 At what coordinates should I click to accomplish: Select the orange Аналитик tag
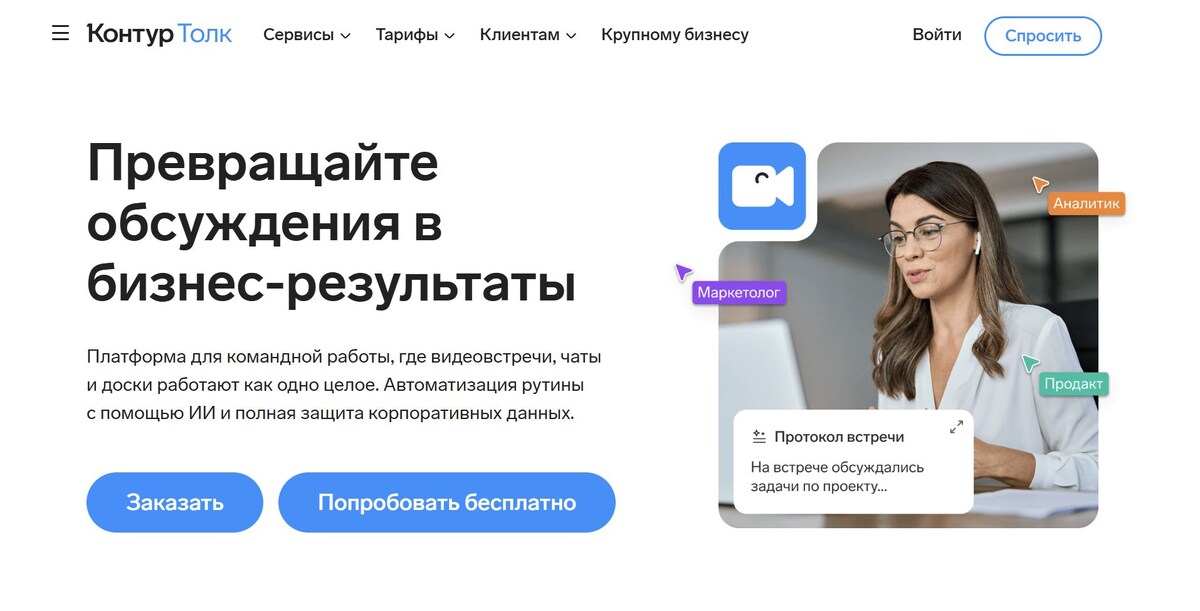(x=1087, y=203)
